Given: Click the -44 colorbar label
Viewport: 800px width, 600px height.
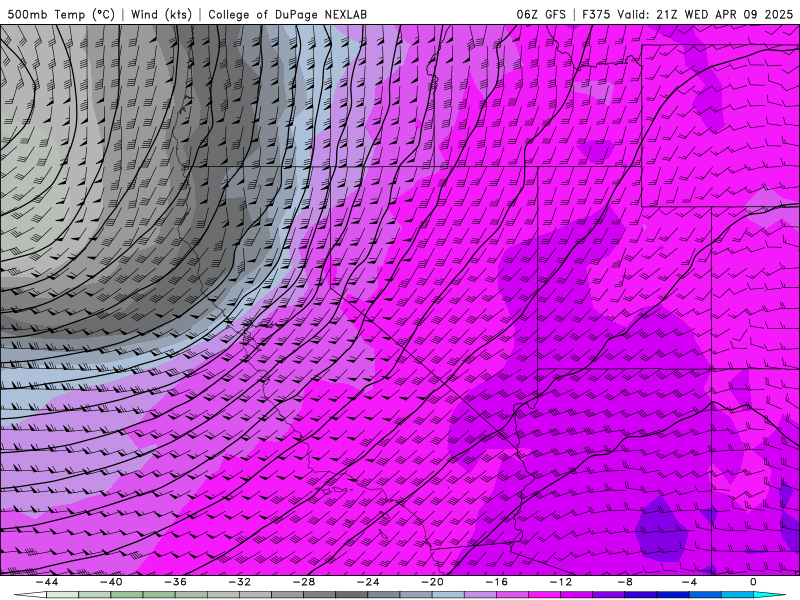Looking at the screenshot, I should (47, 582).
